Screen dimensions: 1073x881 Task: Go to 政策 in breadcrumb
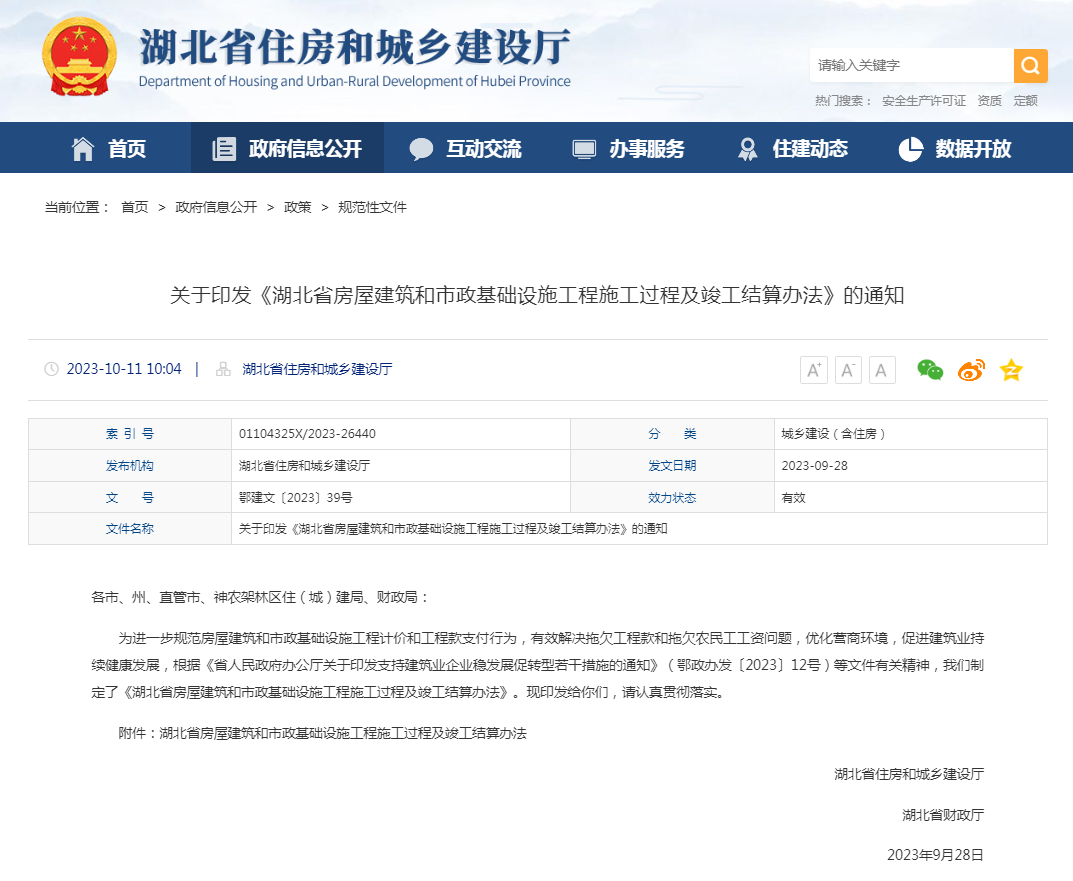(x=298, y=207)
